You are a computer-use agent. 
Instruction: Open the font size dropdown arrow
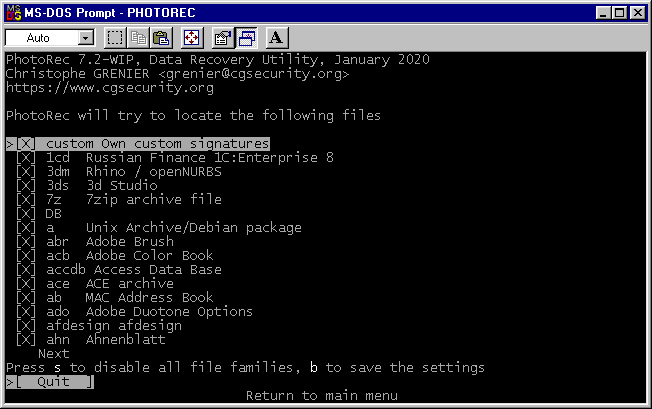tap(85, 38)
